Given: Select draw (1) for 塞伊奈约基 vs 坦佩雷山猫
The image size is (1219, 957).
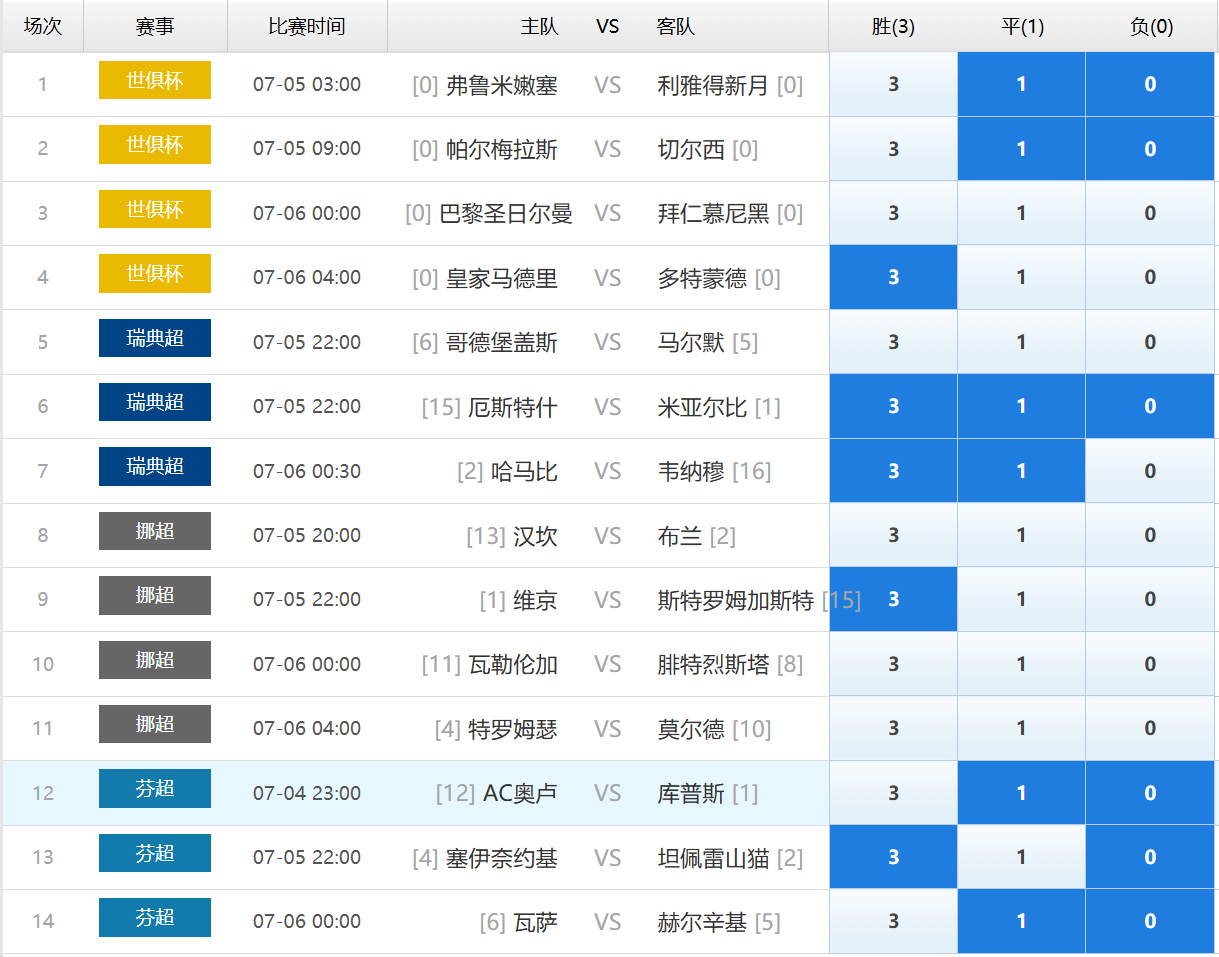Looking at the screenshot, I should pyautogui.click(x=1021, y=857).
